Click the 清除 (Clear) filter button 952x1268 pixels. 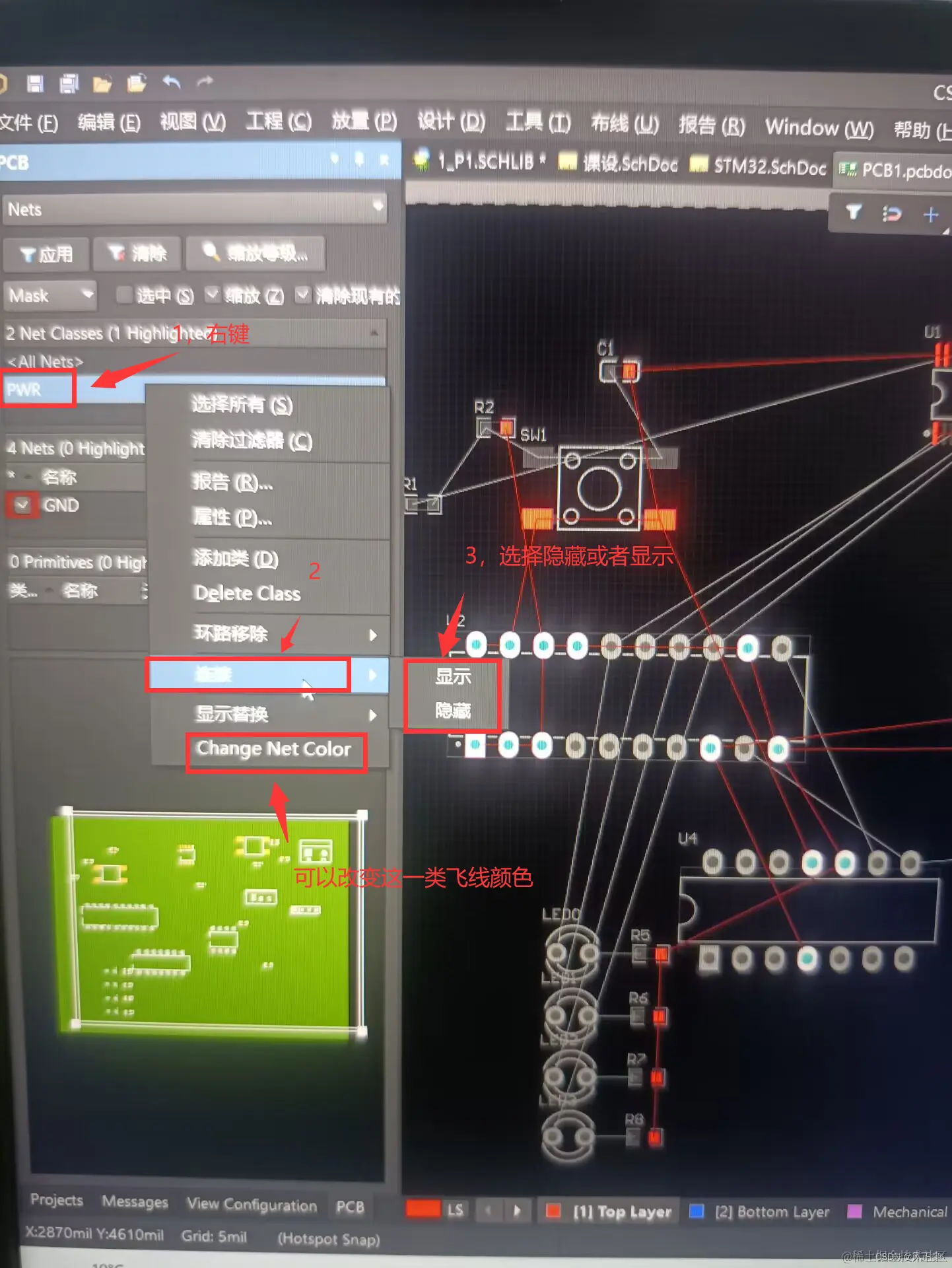[x=137, y=253]
